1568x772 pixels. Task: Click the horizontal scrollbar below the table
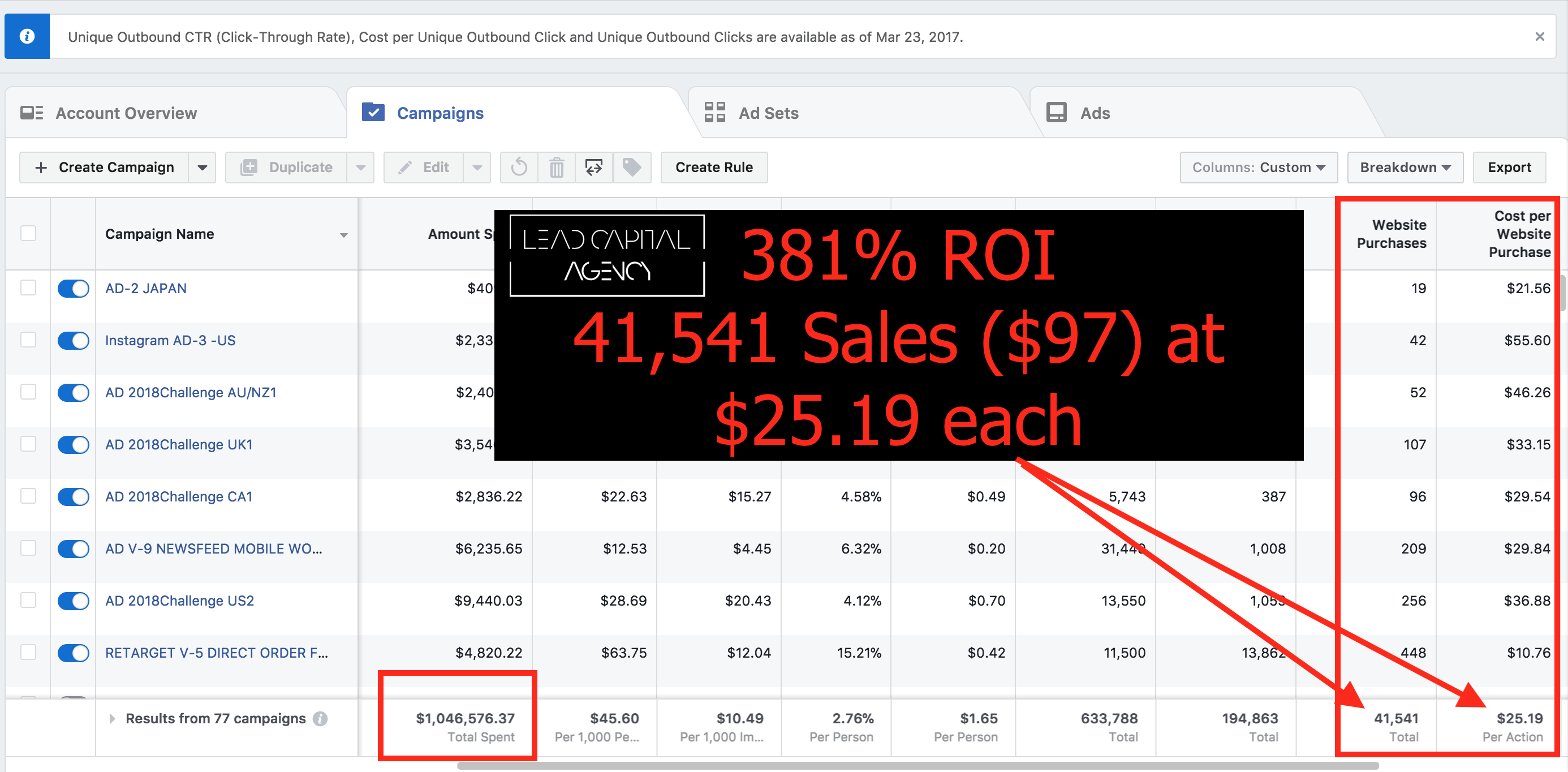pyautogui.click(x=918, y=765)
